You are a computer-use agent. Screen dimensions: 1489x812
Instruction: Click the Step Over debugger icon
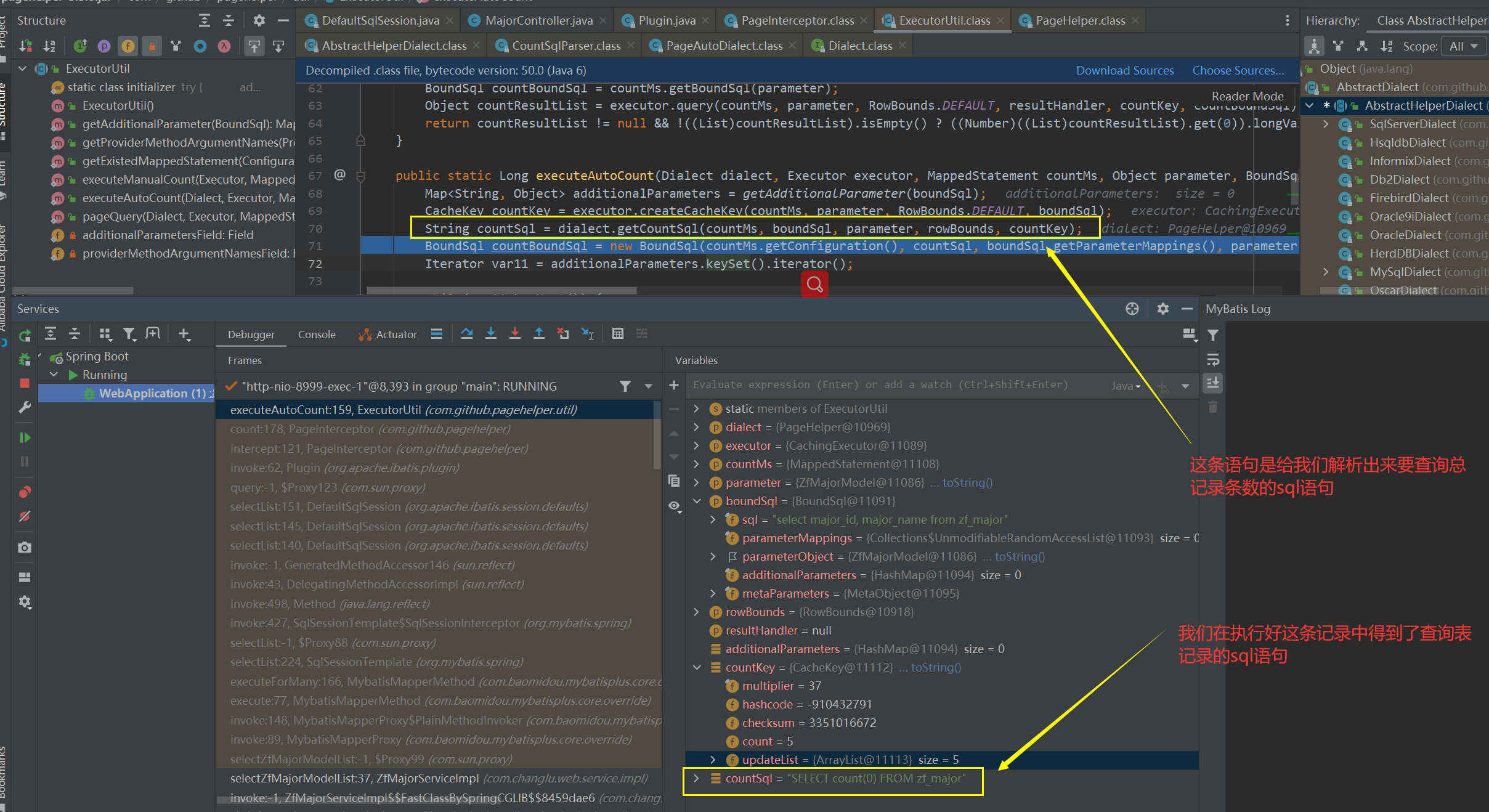pos(466,334)
